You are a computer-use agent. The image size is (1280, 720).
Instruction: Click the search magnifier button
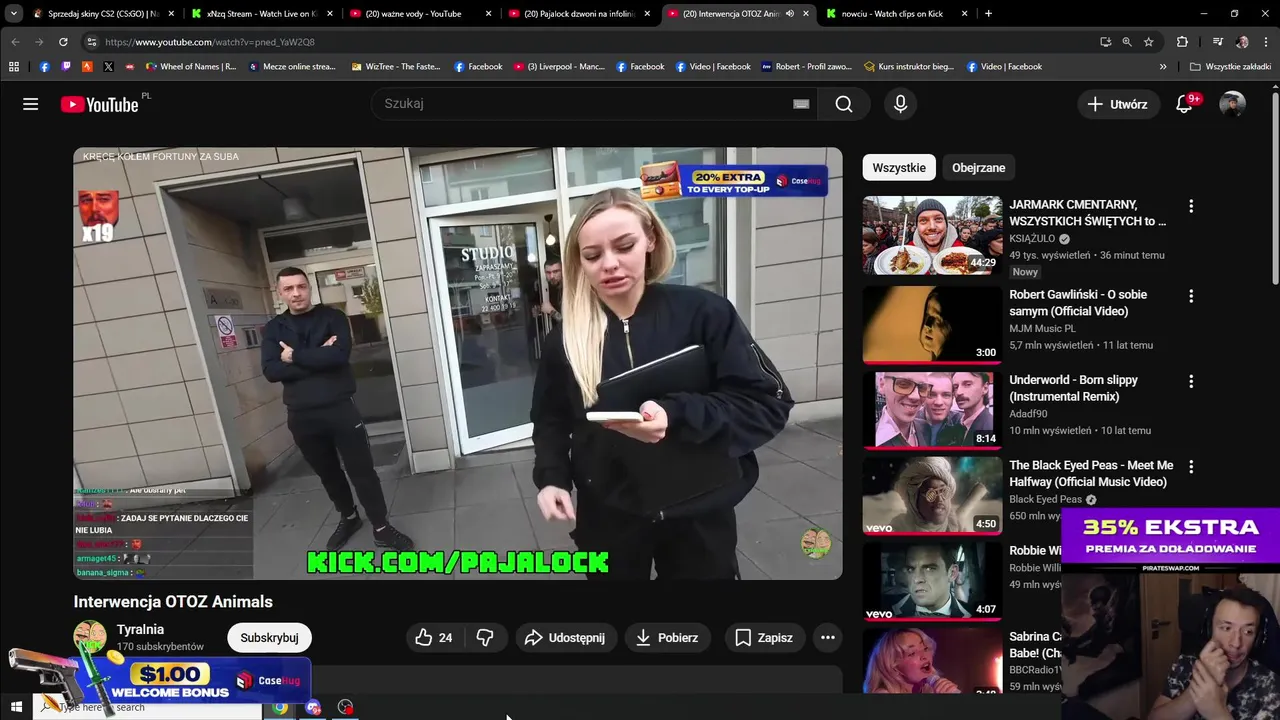[844, 104]
